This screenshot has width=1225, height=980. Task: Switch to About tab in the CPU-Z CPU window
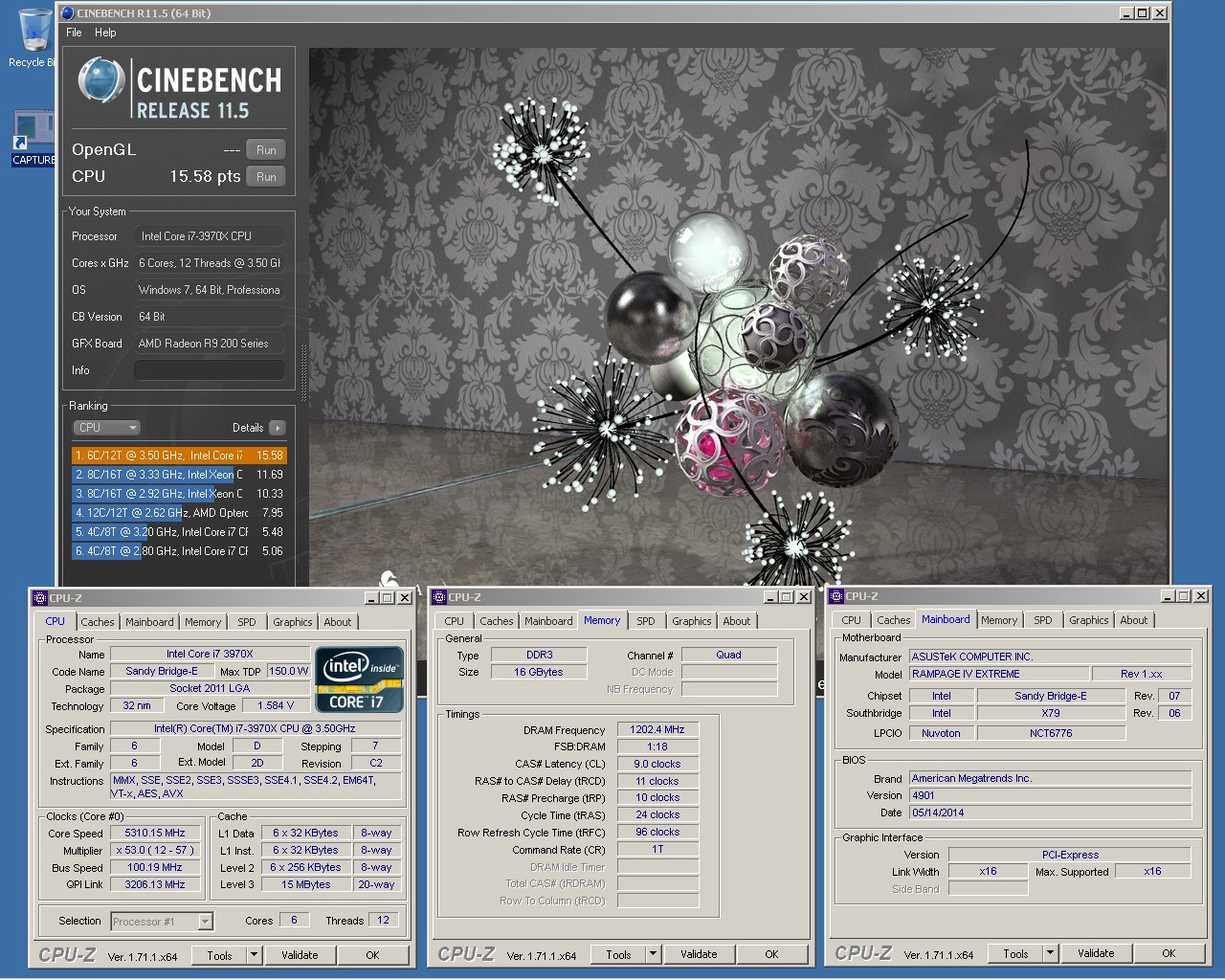pos(338,622)
